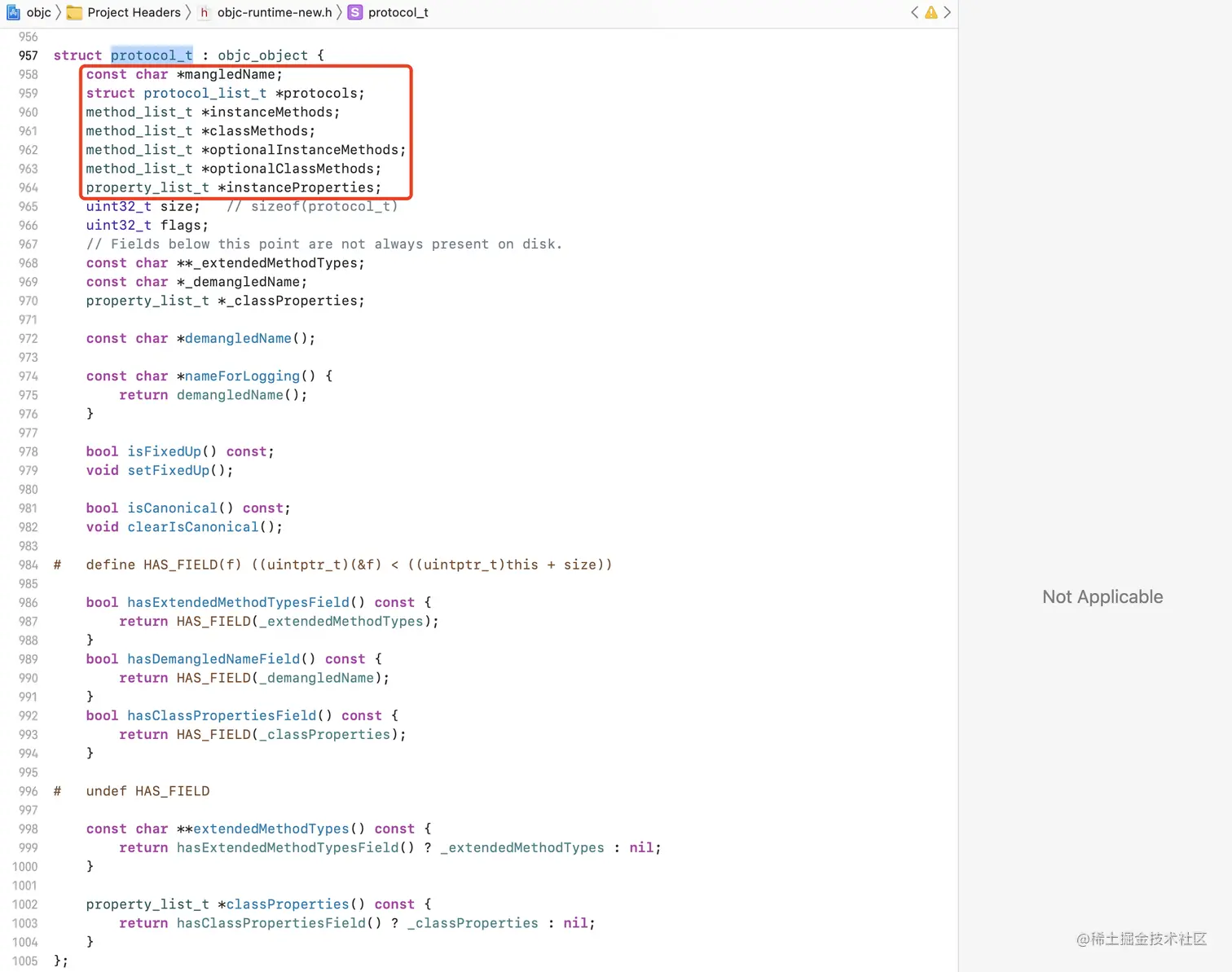Click the 'Fields below this point' comment
The width and height of the screenshot is (1232, 972).
click(x=324, y=244)
